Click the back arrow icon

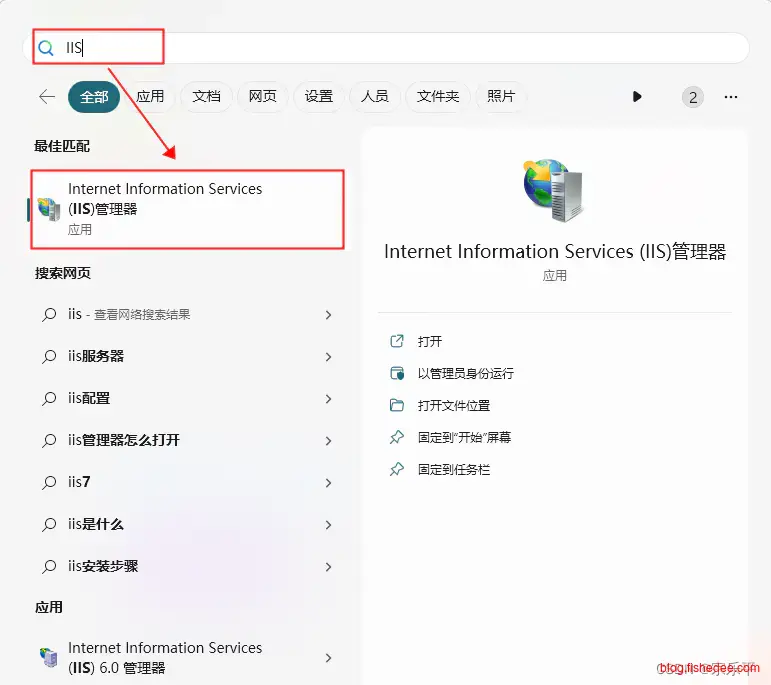(46, 97)
